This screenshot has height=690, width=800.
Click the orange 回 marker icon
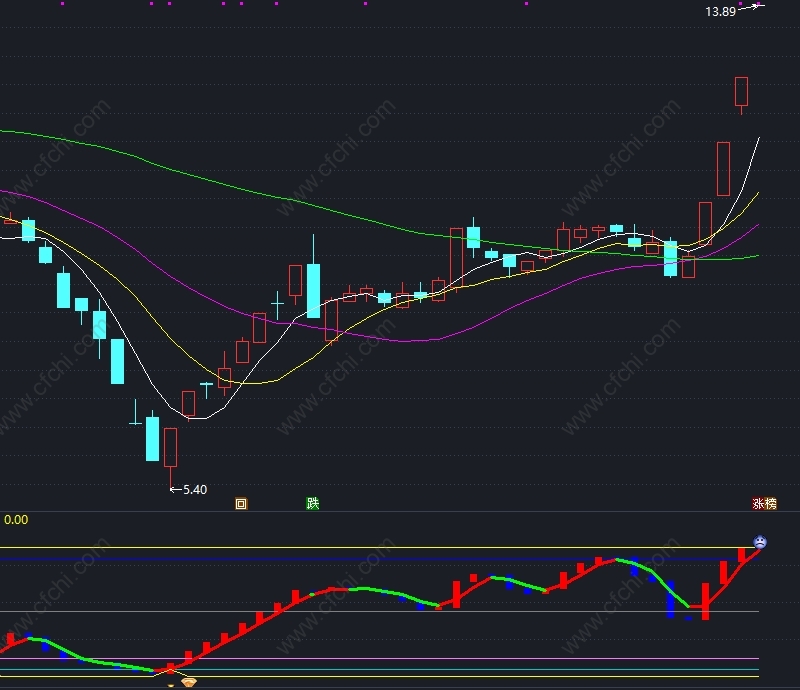(241, 504)
